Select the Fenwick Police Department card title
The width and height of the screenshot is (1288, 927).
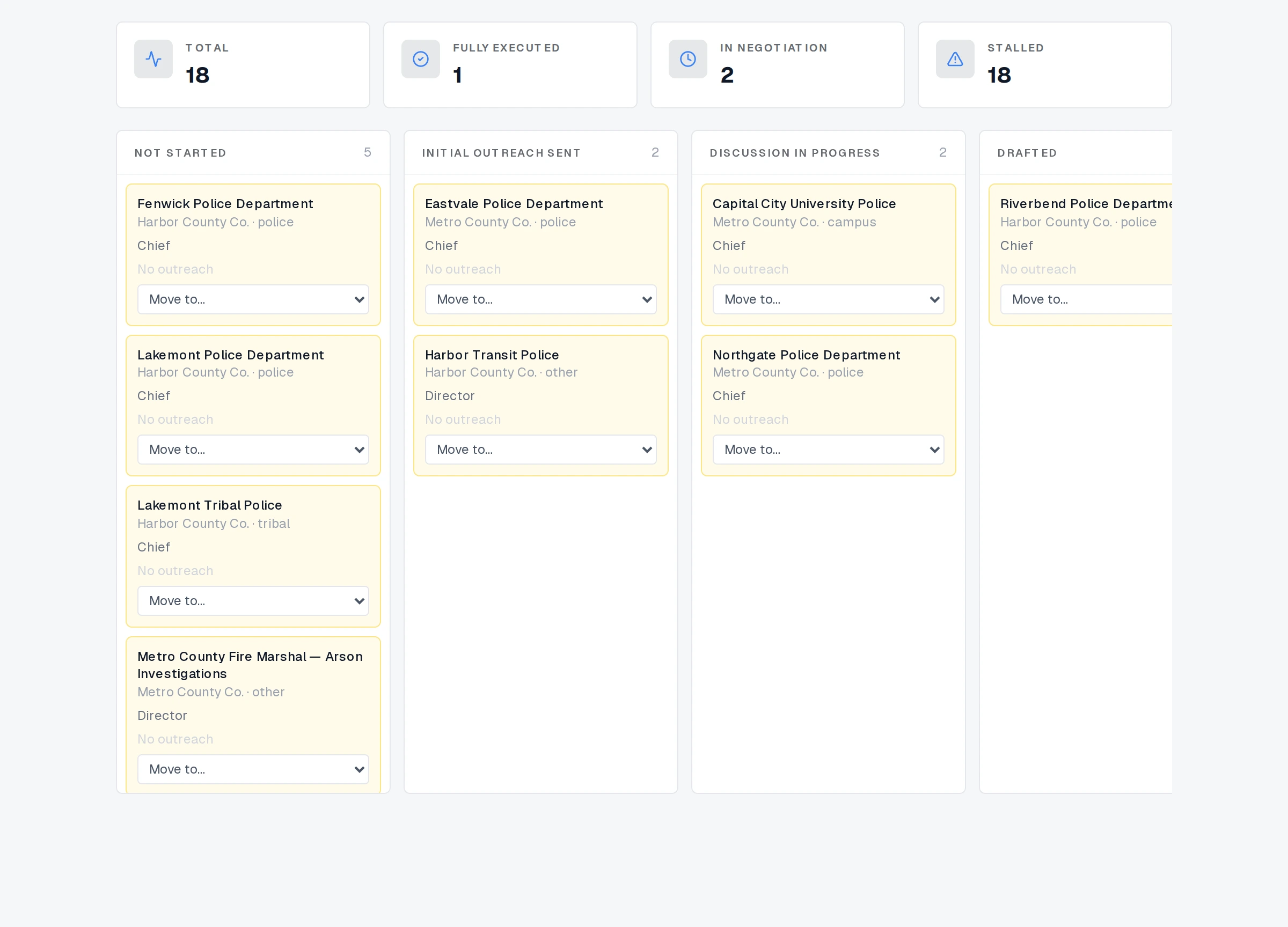(225, 204)
